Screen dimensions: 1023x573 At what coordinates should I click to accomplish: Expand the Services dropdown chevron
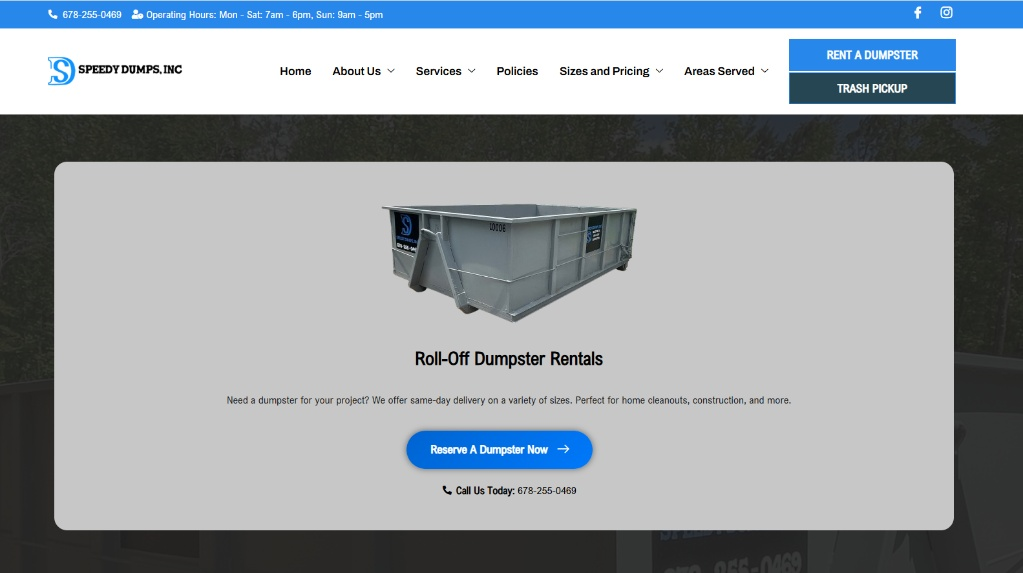[472, 70]
